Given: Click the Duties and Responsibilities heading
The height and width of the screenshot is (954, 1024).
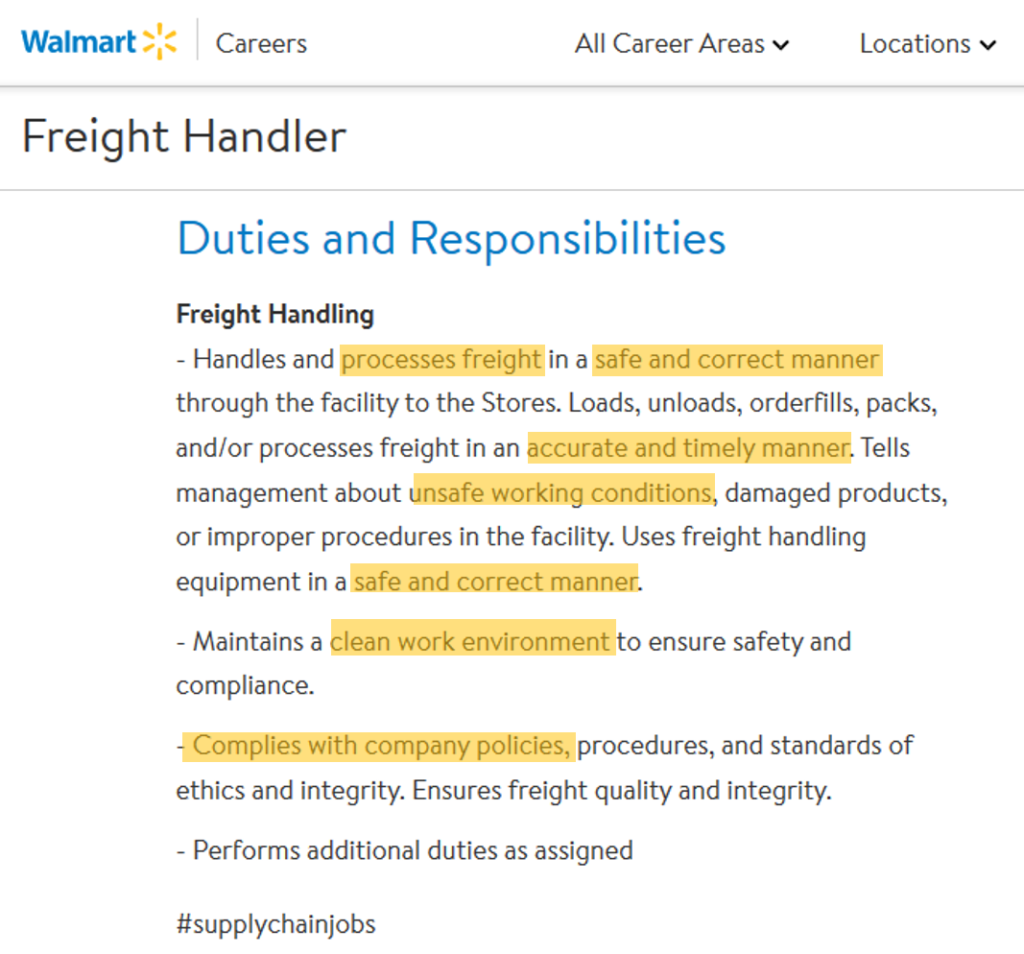Looking at the screenshot, I should [x=451, y=238].
